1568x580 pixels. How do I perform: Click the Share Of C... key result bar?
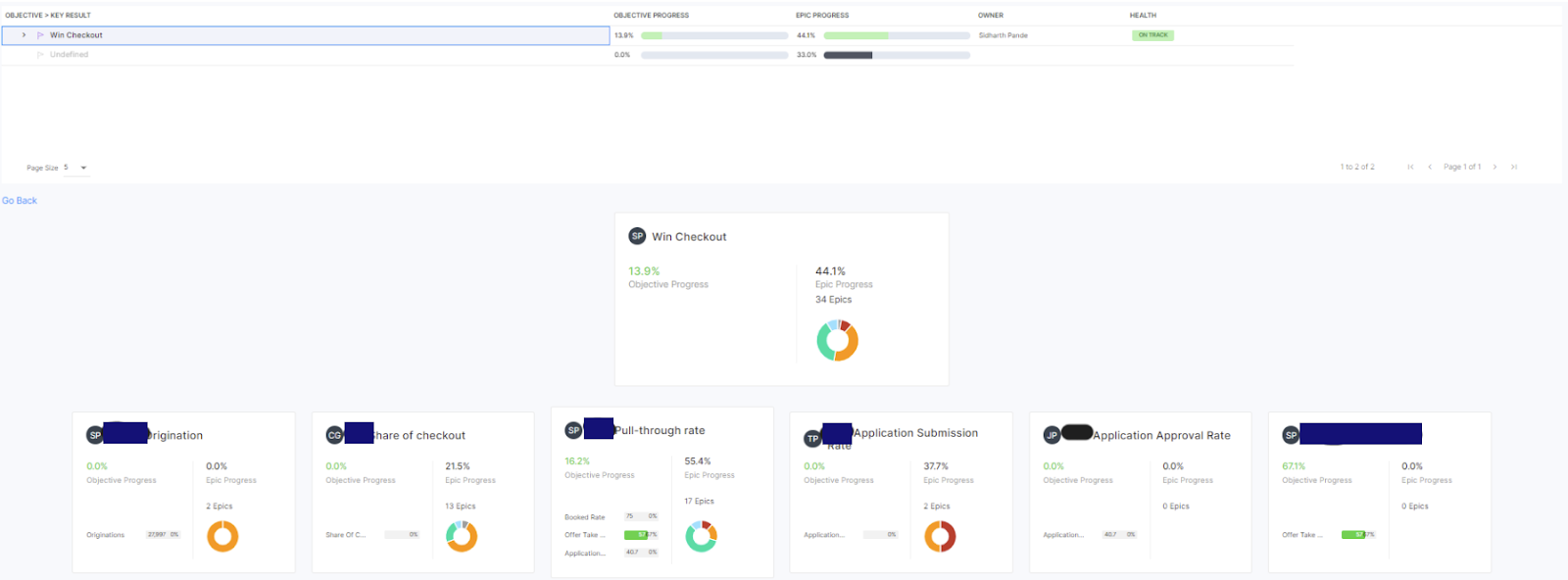pyautogui.click(x=402, y=535)
